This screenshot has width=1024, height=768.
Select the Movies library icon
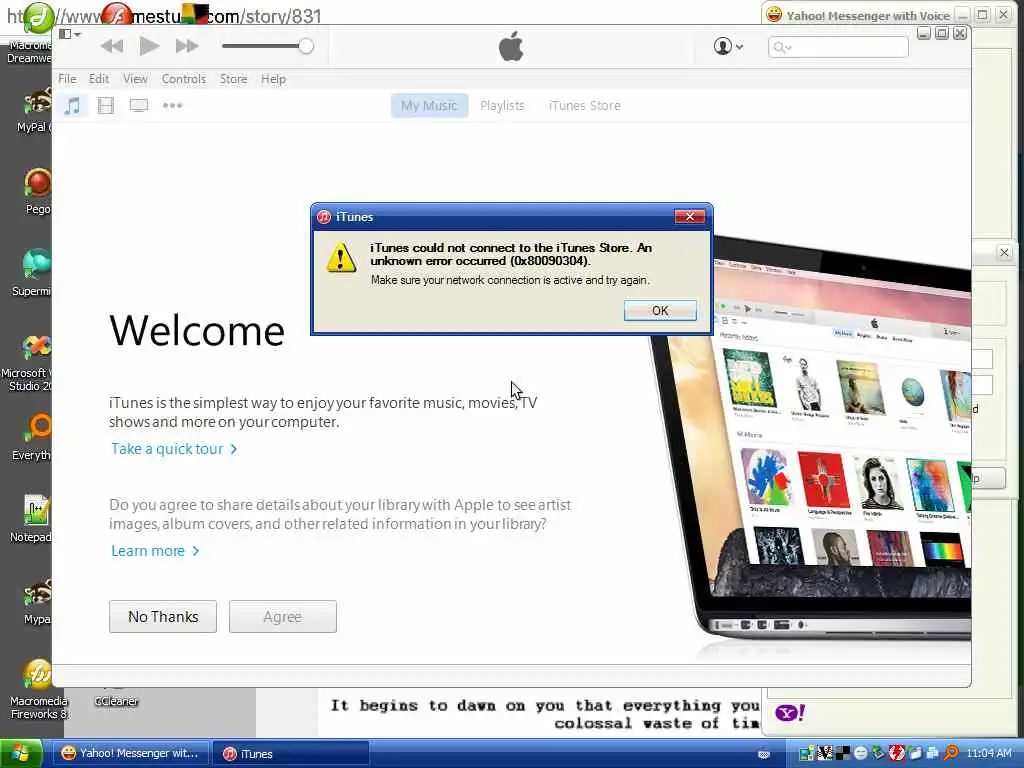pyautogui.click(x=106, y=106)
